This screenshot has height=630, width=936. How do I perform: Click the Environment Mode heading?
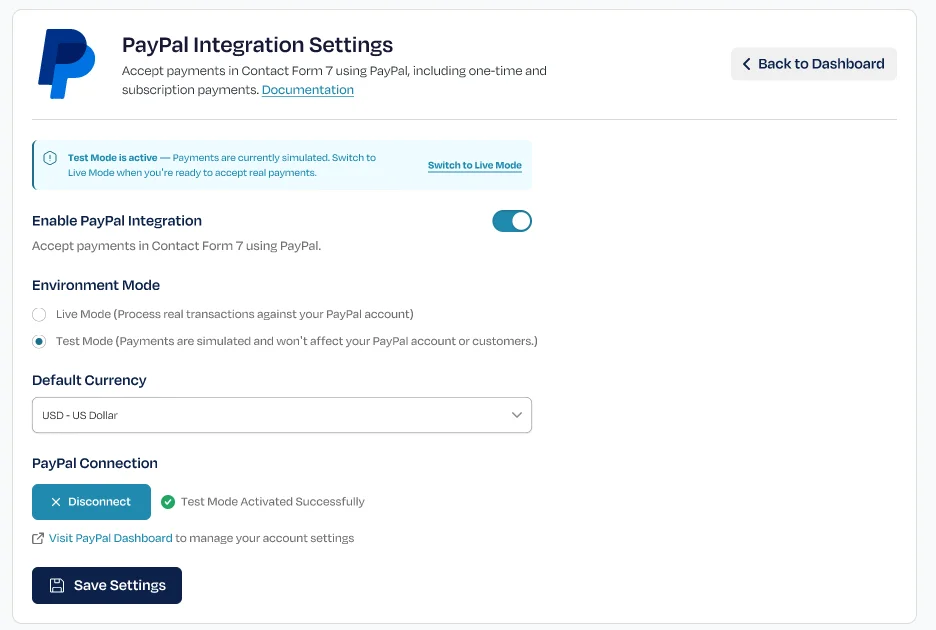point(96,285)
